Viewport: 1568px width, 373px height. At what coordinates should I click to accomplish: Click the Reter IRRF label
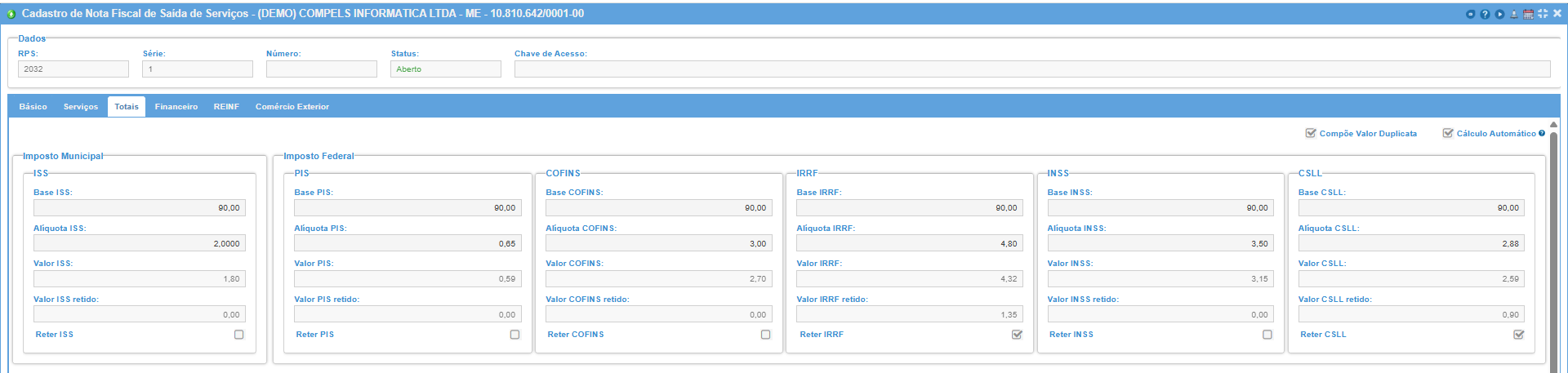[x=822, y=335]
